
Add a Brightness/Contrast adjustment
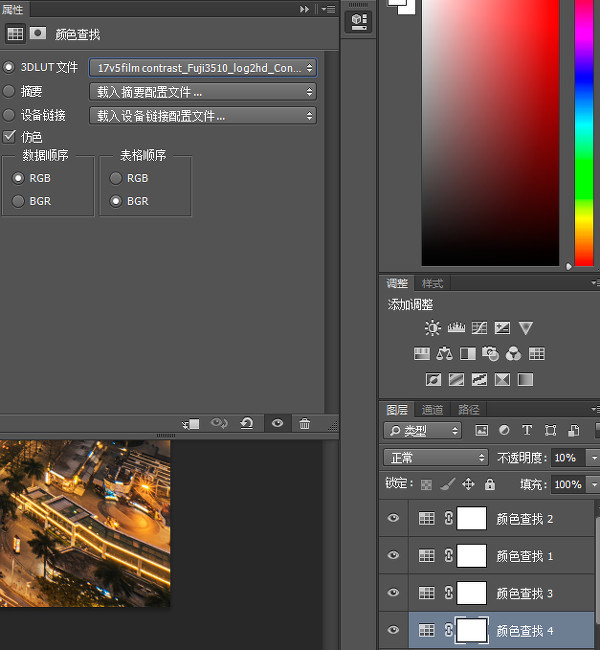click(432, 328)
